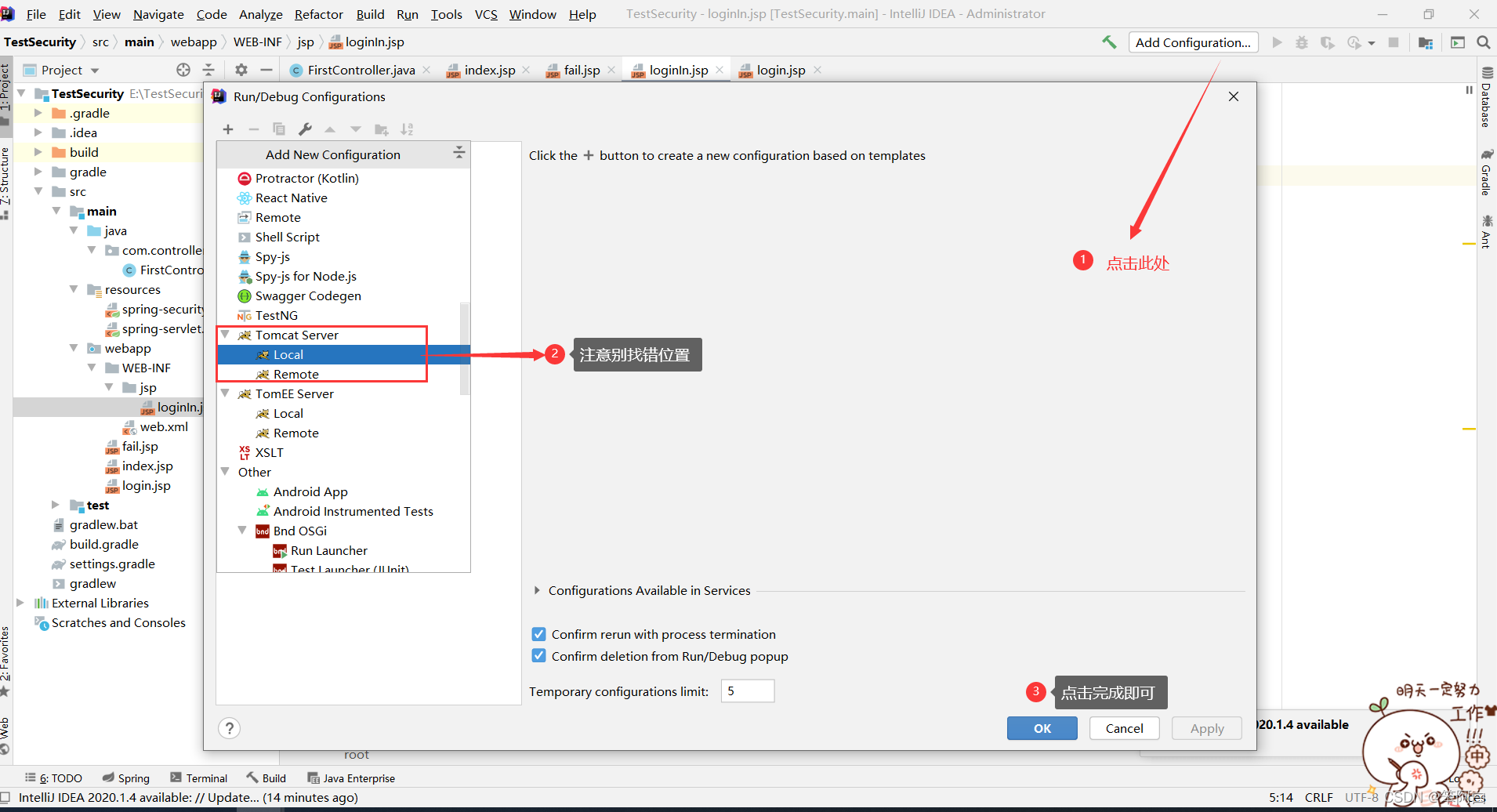Toggle Confirm deletion from Run/Debug popup
Image resolution: width=1497 pixels, height=812 pixels.
(x=538, y=656)
